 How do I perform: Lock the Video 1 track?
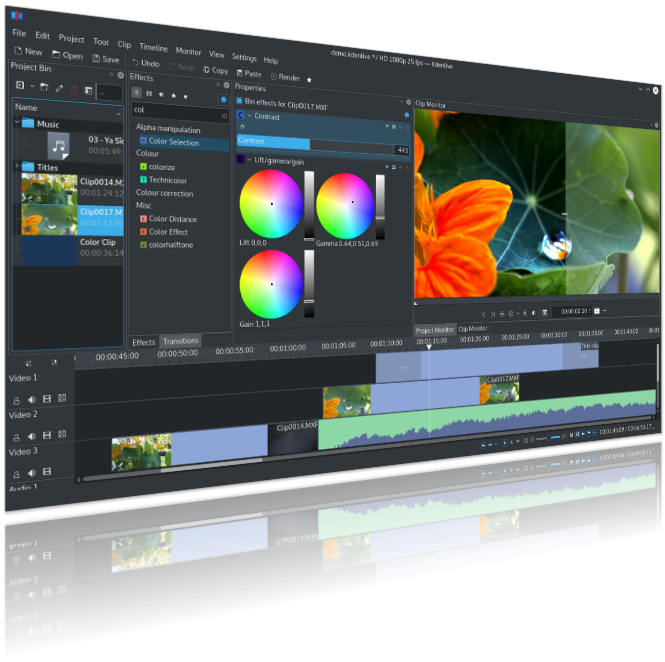pyautogui.click(x=16, y=400)
